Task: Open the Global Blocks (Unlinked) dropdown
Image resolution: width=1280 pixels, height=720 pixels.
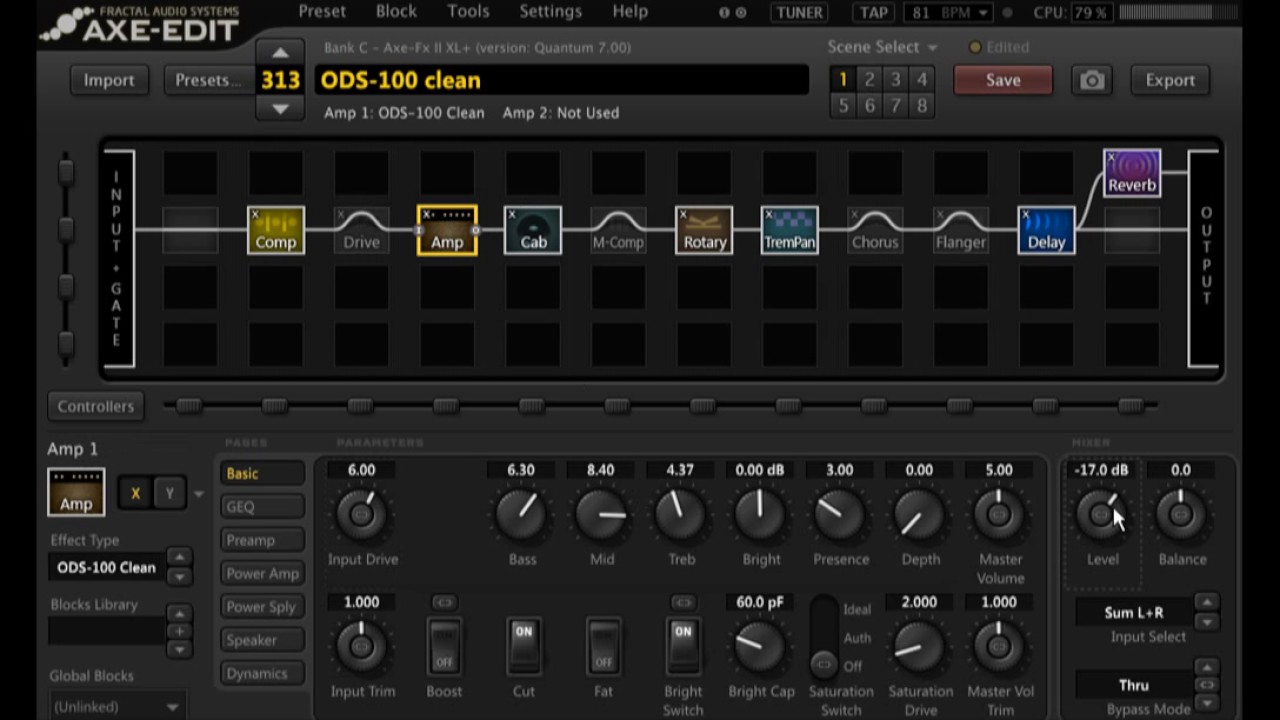Action: [x=116, y=706]
